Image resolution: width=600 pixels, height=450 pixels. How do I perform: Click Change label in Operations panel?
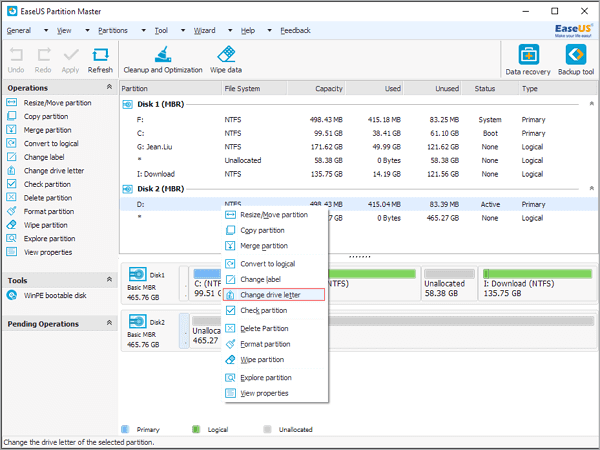[x=36, y=157]
